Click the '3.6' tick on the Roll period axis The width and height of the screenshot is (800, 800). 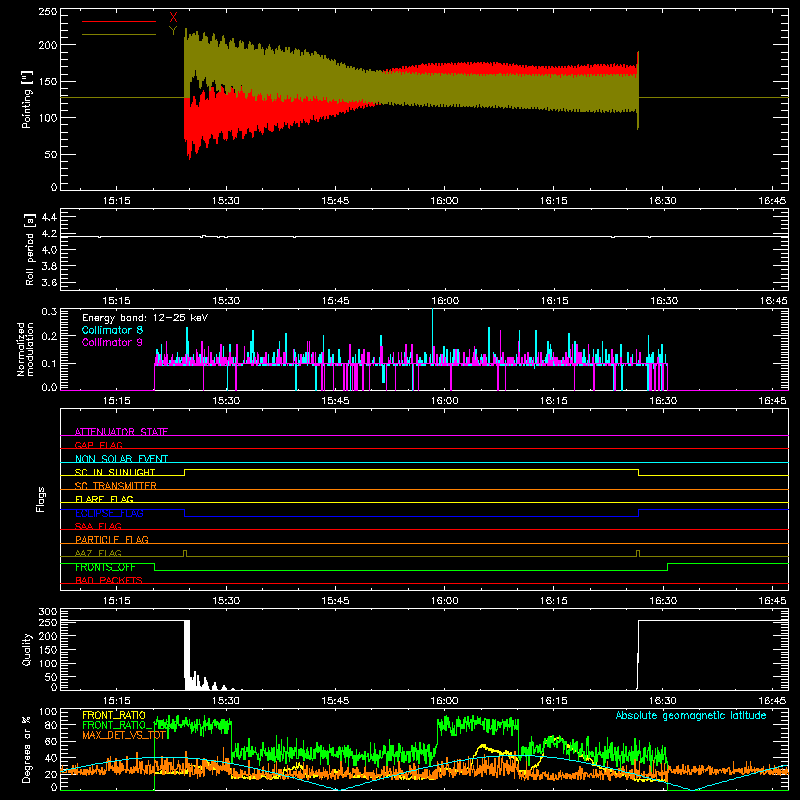click(x=49, y=282)
